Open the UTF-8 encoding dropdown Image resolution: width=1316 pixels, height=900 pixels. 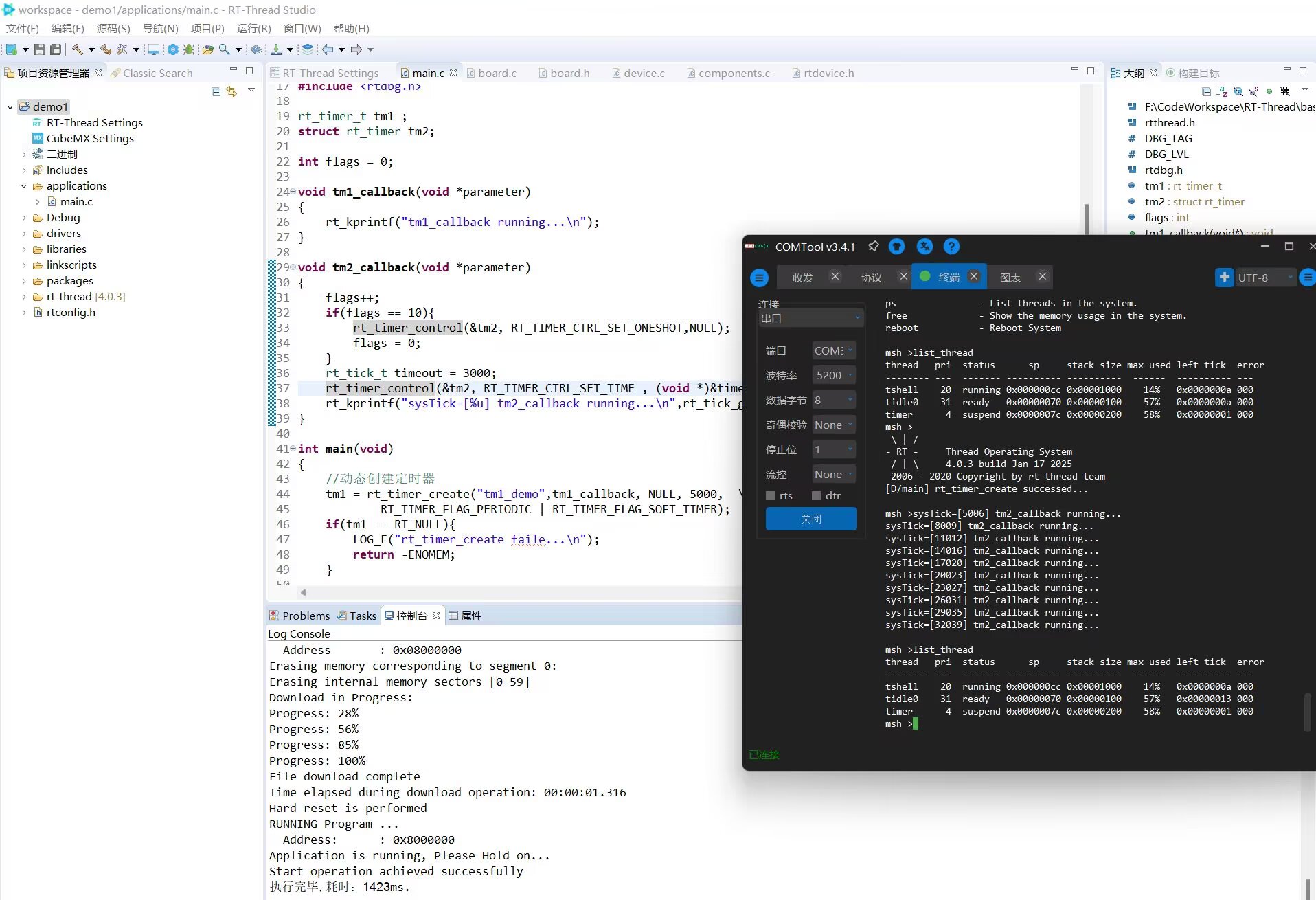[1265, 278]
